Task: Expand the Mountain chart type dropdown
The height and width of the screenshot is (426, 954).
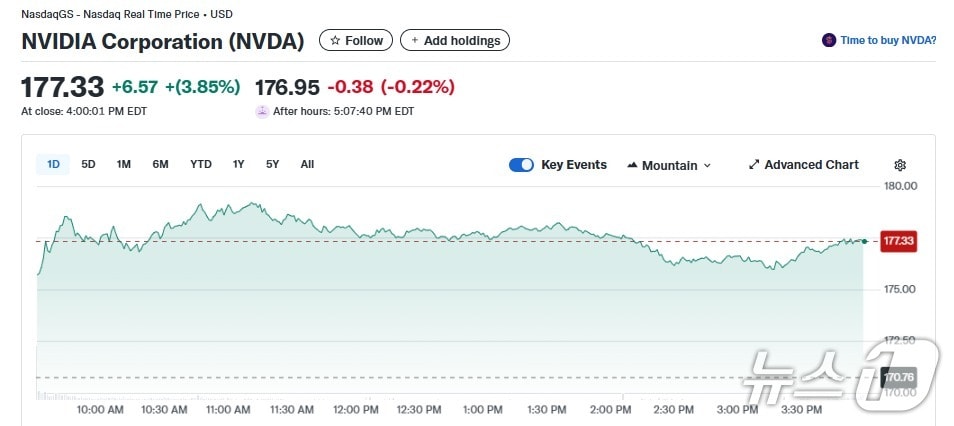Action: coord(707,166)
